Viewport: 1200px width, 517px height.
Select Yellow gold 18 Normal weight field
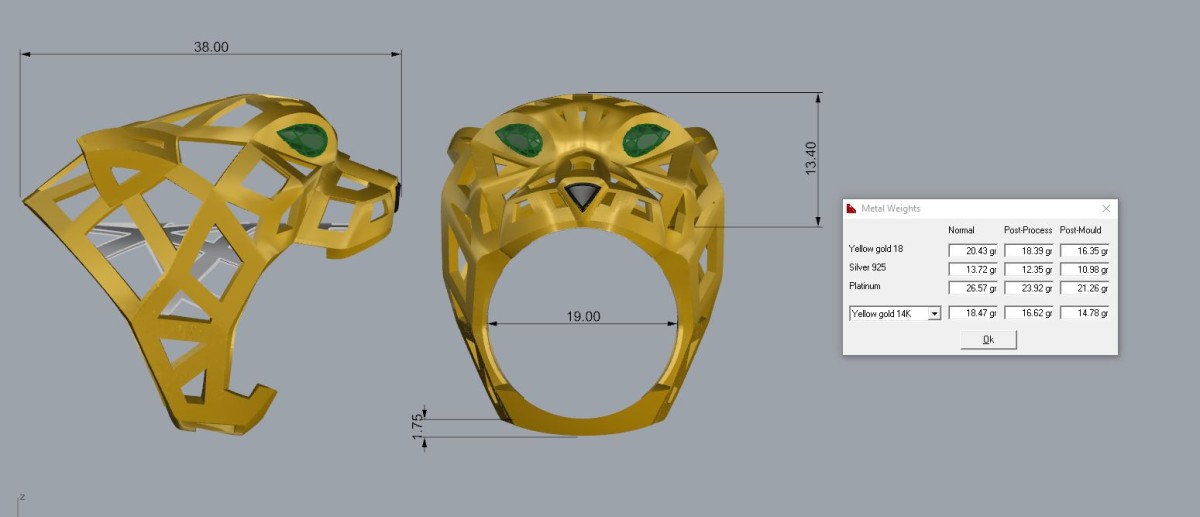pos(973,251)
